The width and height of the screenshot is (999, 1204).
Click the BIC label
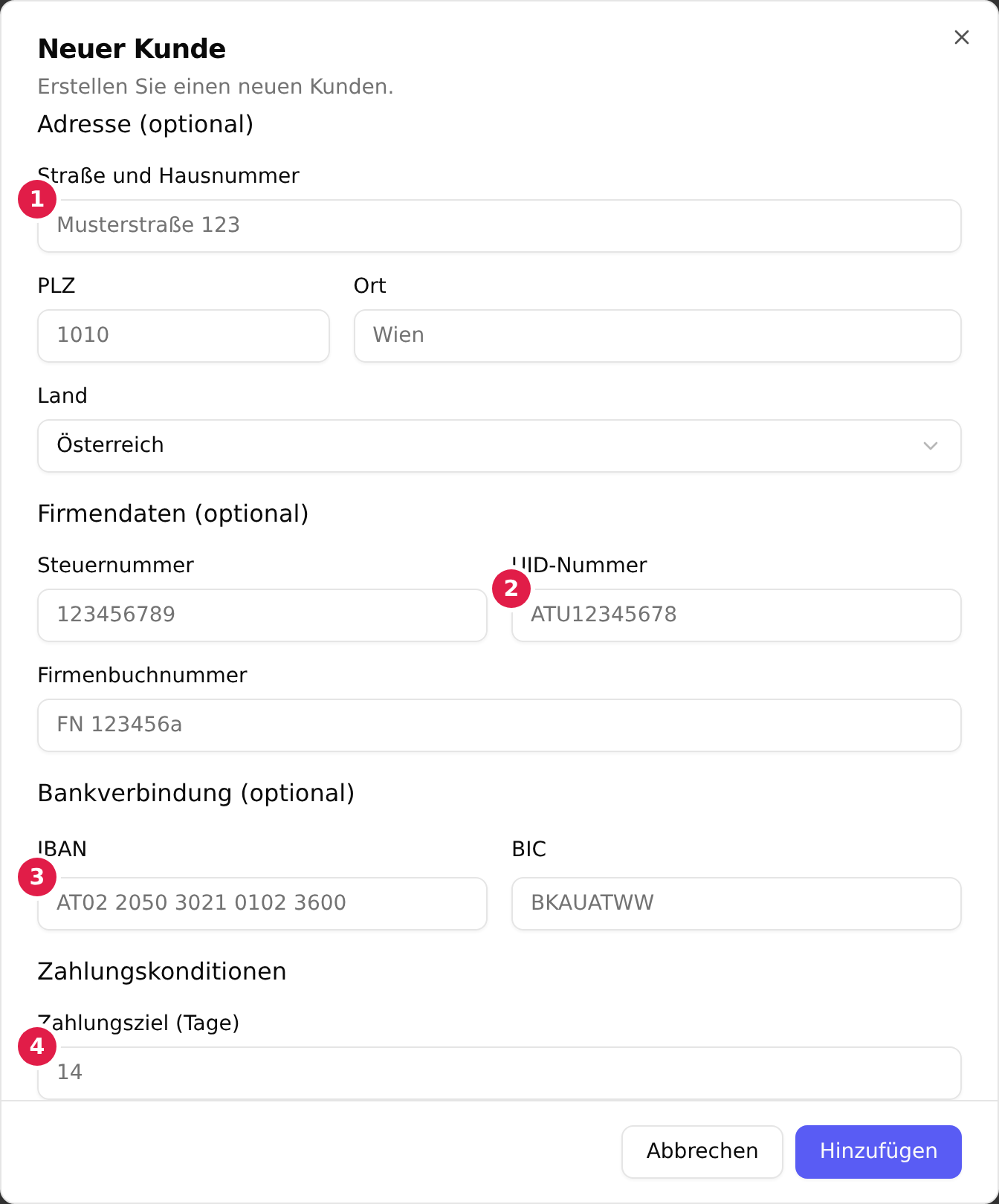529,849
